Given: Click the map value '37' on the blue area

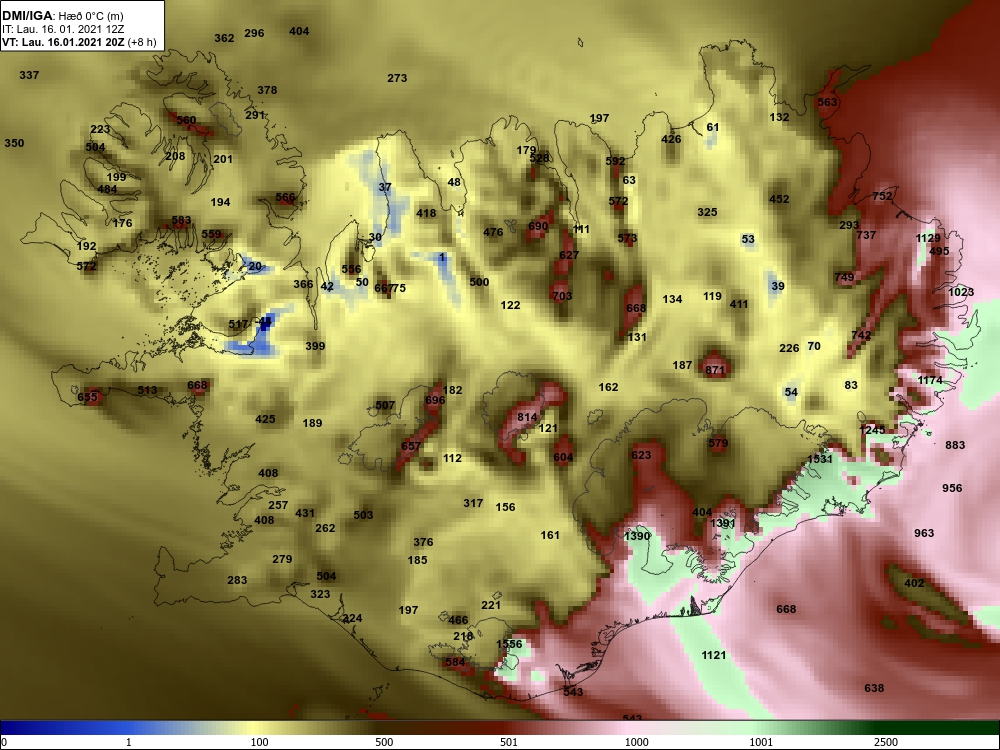Looking at the screenshot, I should pyautogui.click(x=385, y=188).
